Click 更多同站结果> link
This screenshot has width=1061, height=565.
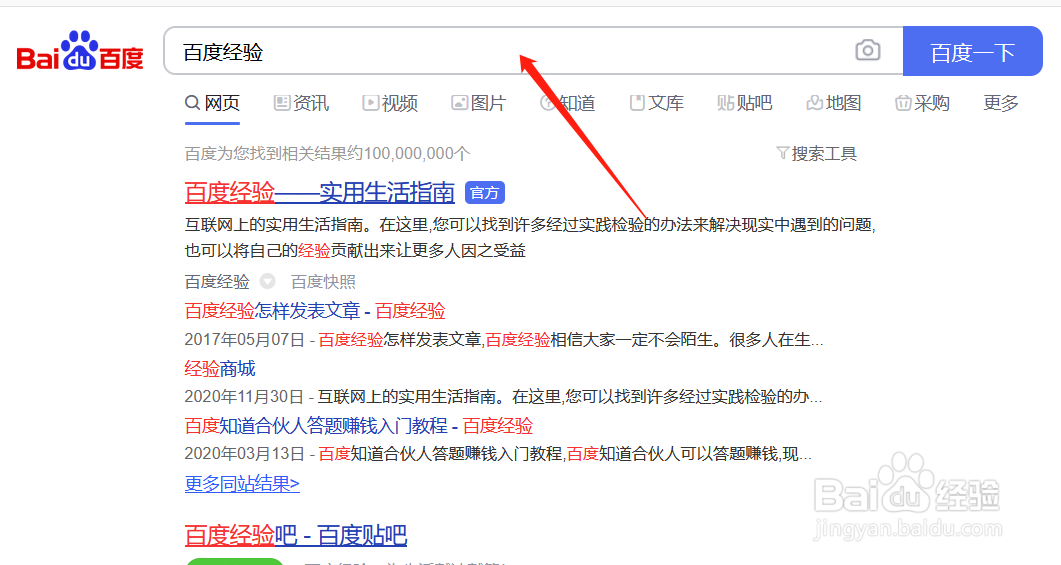coord(242,484)
